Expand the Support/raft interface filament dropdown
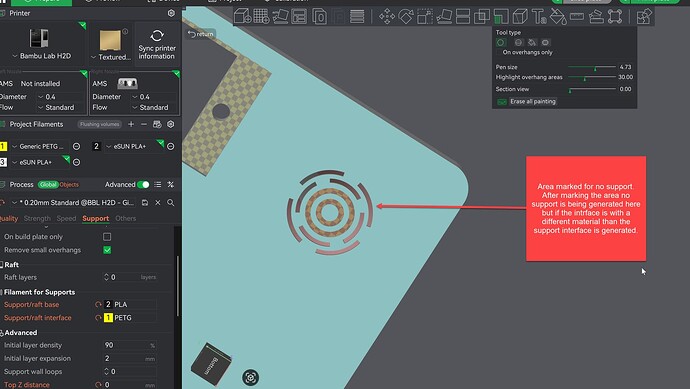The height and width of the screenshot is (389, 690). click(130, 318)
